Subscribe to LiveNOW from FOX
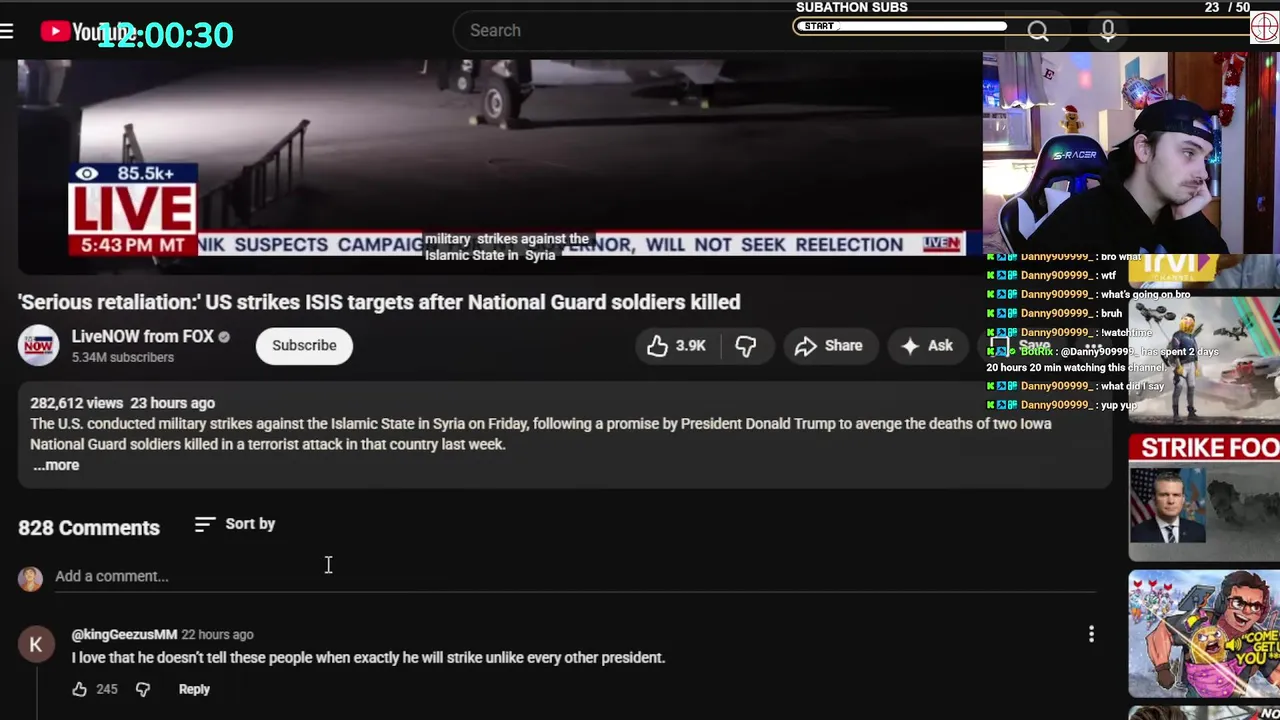The height and width of the screenshot is (720, 1280). click(304, 345)
